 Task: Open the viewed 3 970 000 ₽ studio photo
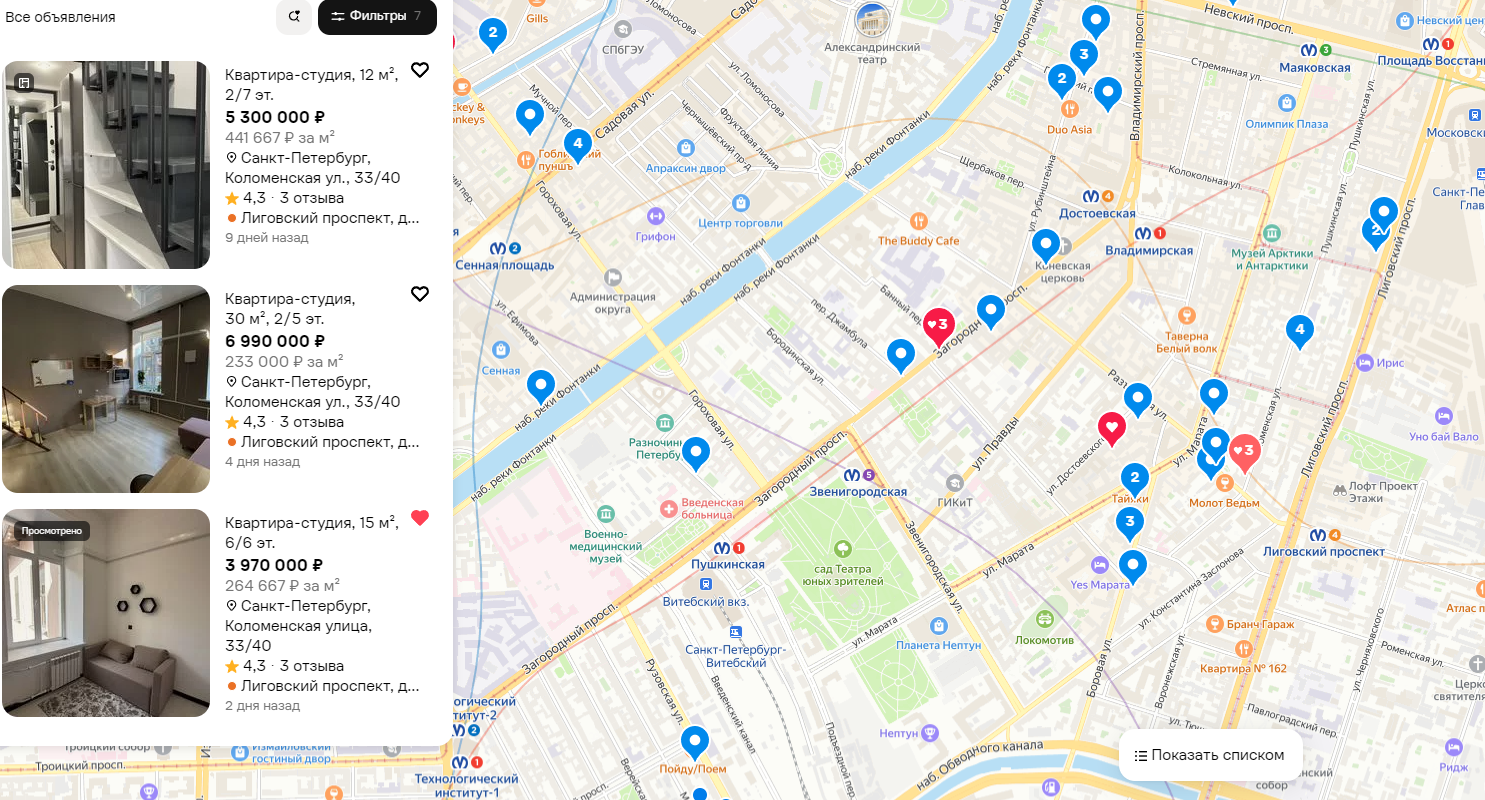[106, 613]
